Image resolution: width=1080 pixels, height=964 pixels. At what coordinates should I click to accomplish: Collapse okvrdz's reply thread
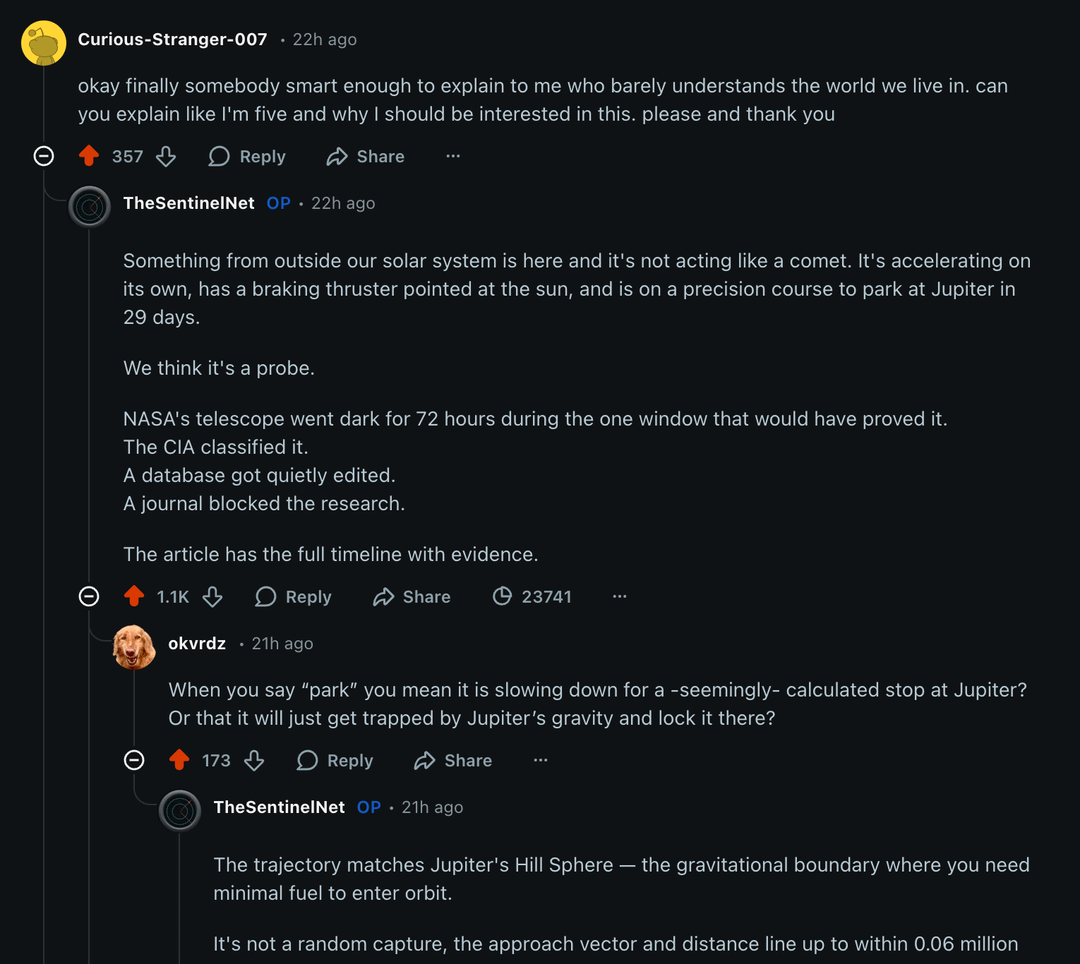(134, 760)
